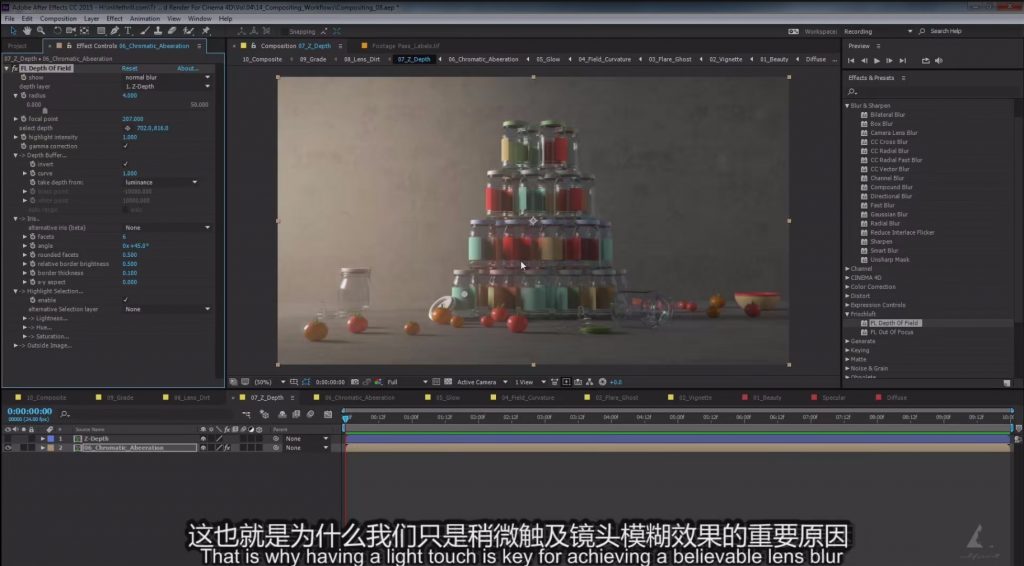Viewport: 1024px width, 566px height.
Task: Select the Unified Camera tool
Action: (71, 31)
